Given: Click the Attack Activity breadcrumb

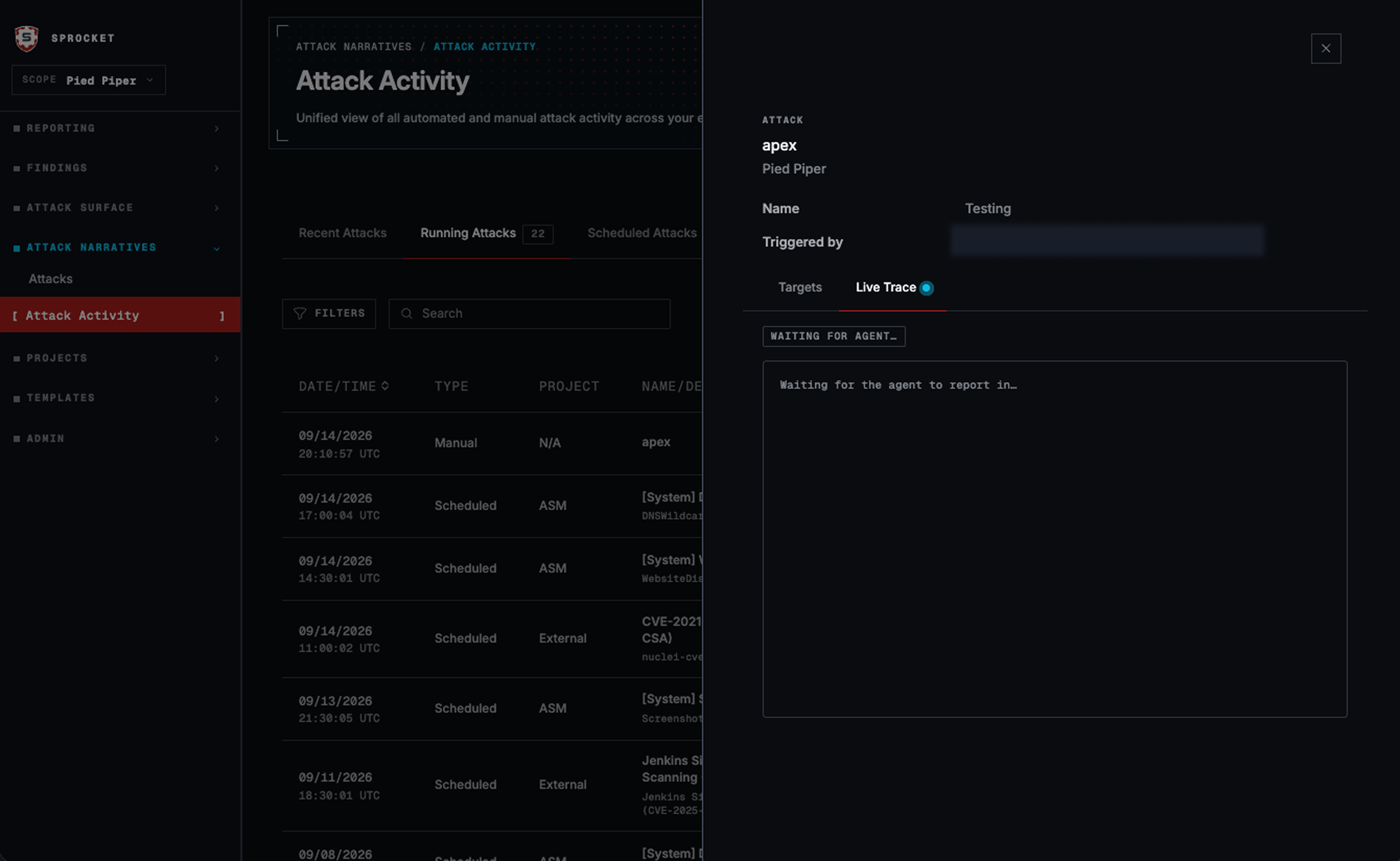Looking at the screenshot, I should (x=485, y=47).
